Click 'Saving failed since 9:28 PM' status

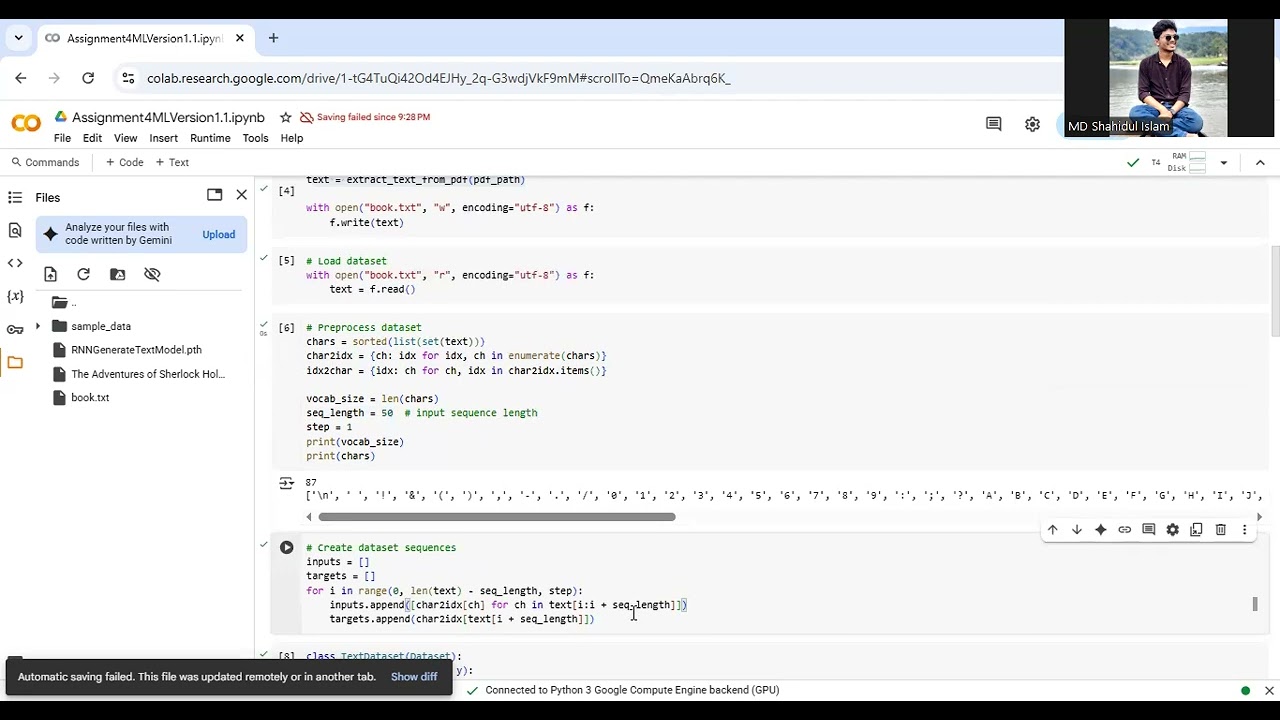point(365,117)
